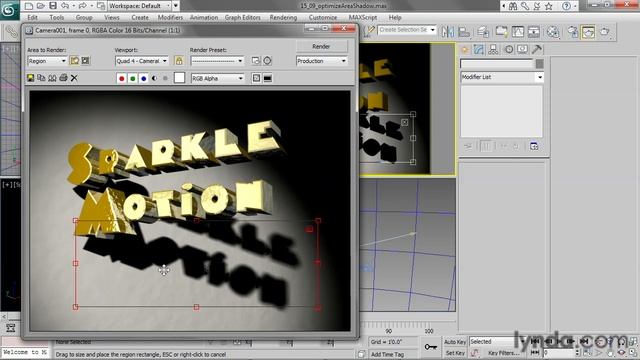Open the Viewport Quad 4 dropdown
This screenshot has height=360, width=640.
click(142, 61)
